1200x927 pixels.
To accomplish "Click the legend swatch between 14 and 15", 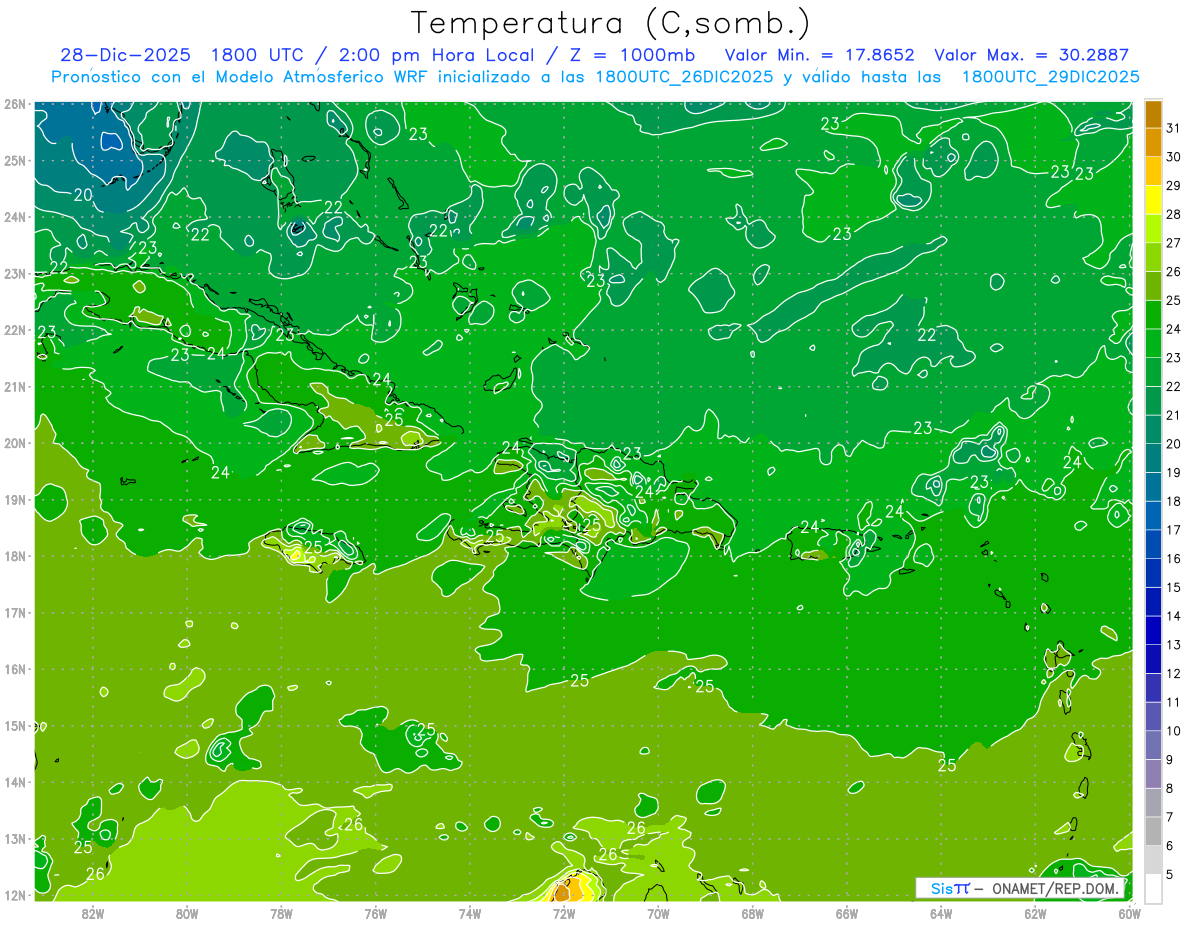I will tap(1153, 602).
